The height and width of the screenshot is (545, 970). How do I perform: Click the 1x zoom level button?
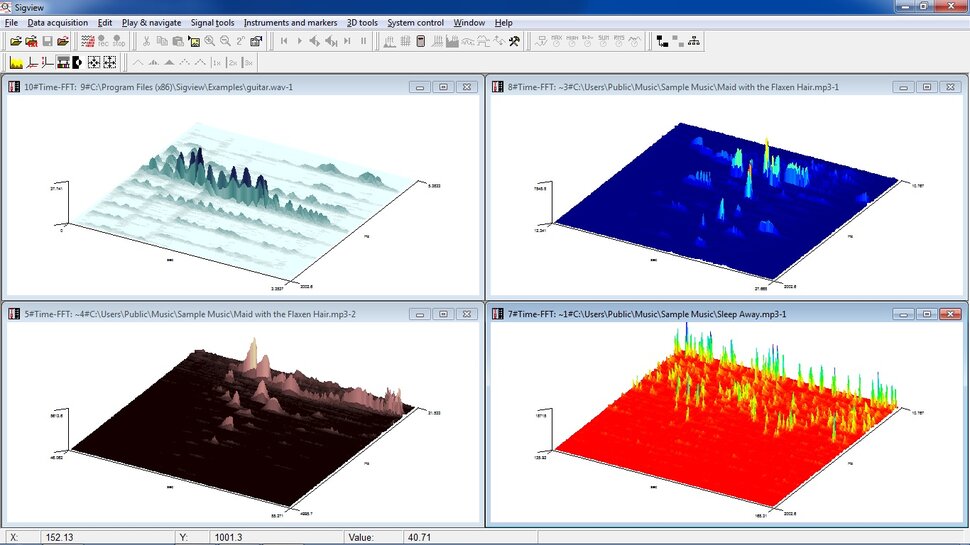217,62
